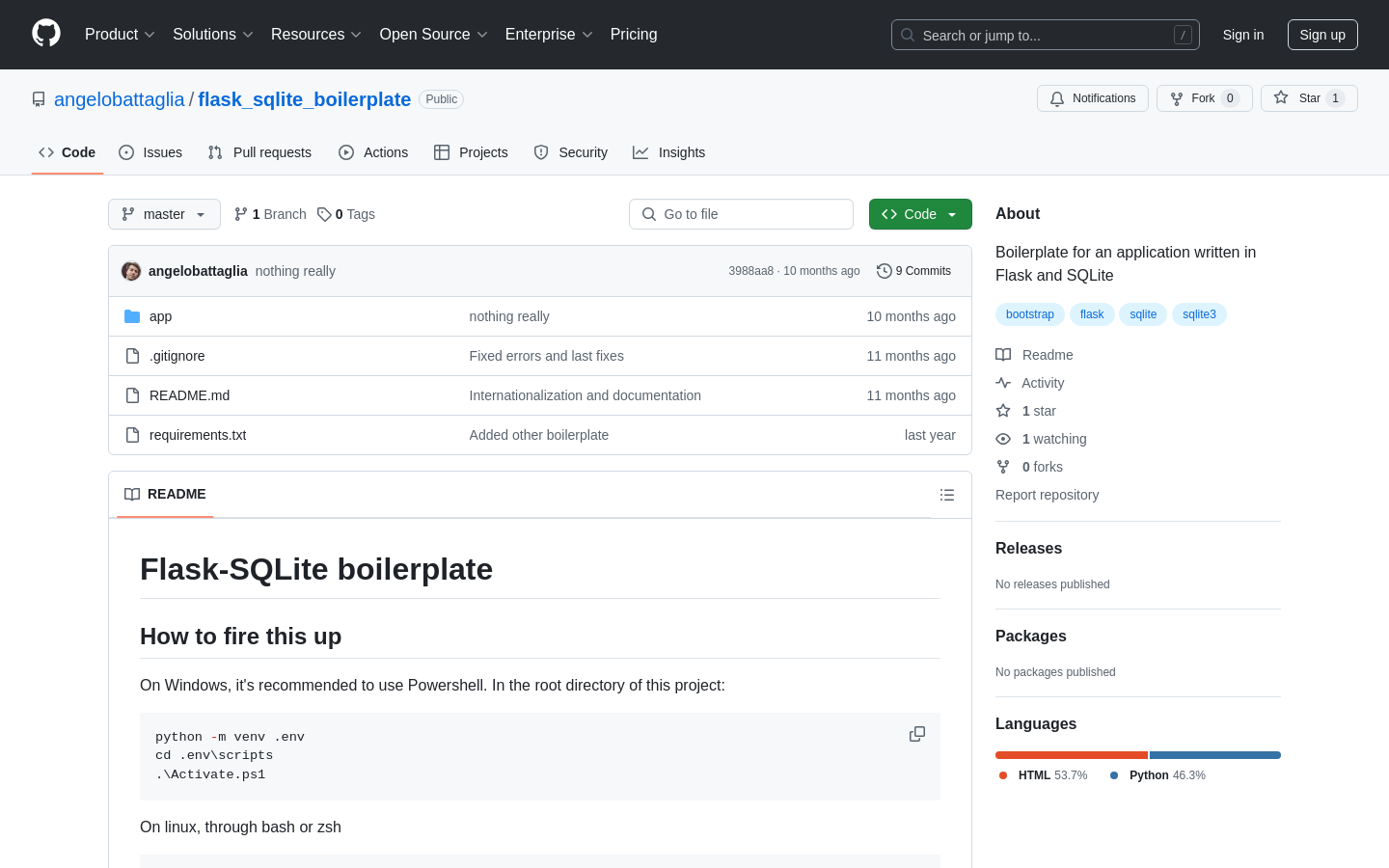This screenshot has height=868, width=1389.
Task: Click the README book icon in file header
Action: coord(132,494)
